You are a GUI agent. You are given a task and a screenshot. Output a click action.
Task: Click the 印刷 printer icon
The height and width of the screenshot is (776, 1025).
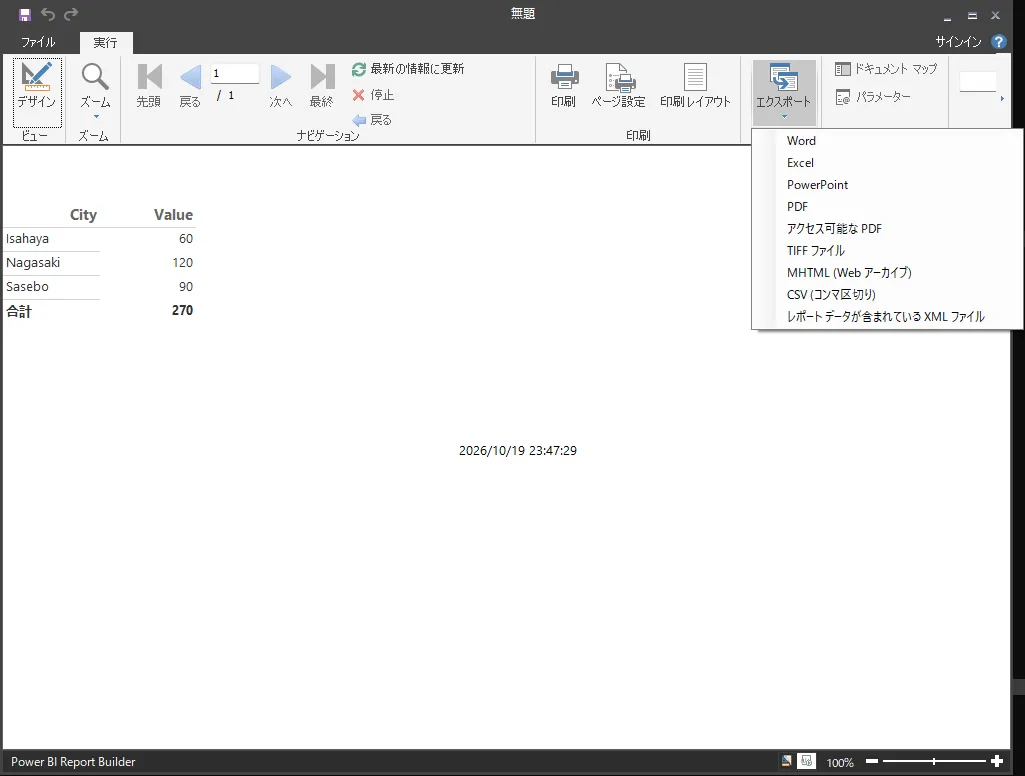(563, 85)
